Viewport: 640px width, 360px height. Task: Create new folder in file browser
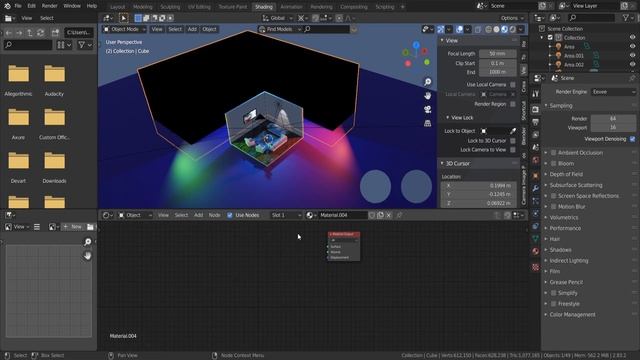(x=55, y=32)
